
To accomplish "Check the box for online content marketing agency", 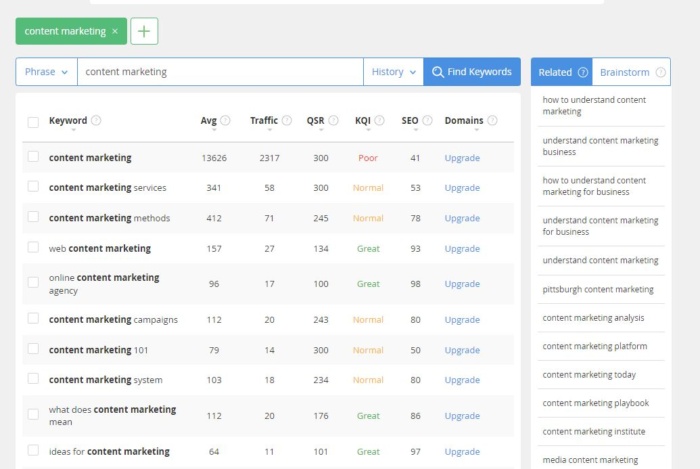I will [33, 282].
